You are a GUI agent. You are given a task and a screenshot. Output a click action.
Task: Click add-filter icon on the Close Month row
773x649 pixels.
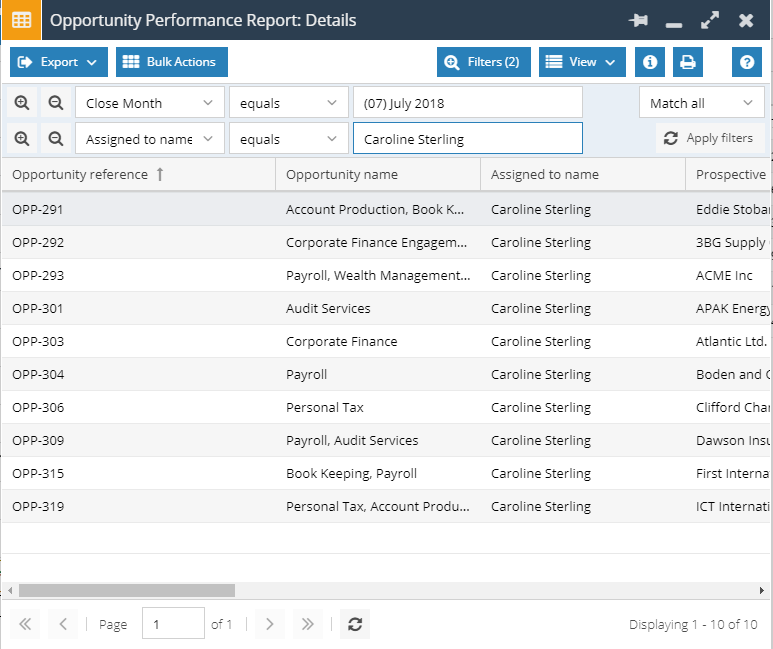pyautogui.click(x=22, y=103)
